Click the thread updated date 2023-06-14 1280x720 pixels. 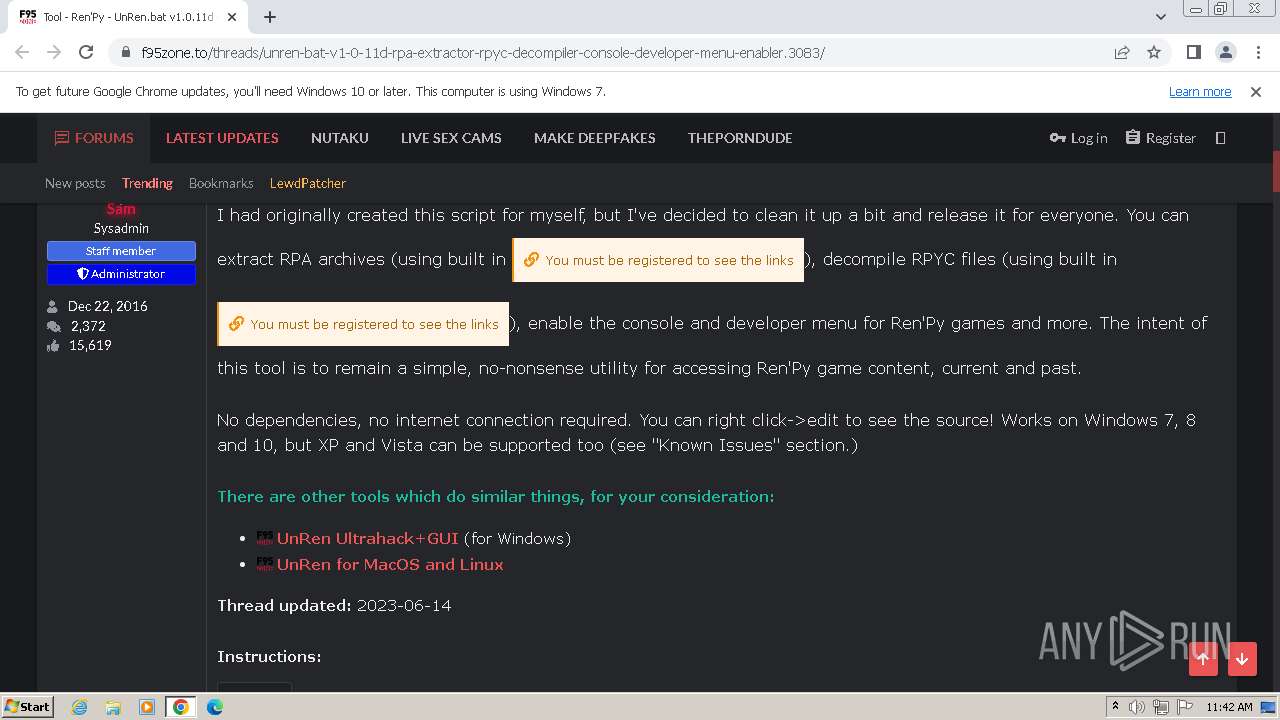tap(404, 605)
